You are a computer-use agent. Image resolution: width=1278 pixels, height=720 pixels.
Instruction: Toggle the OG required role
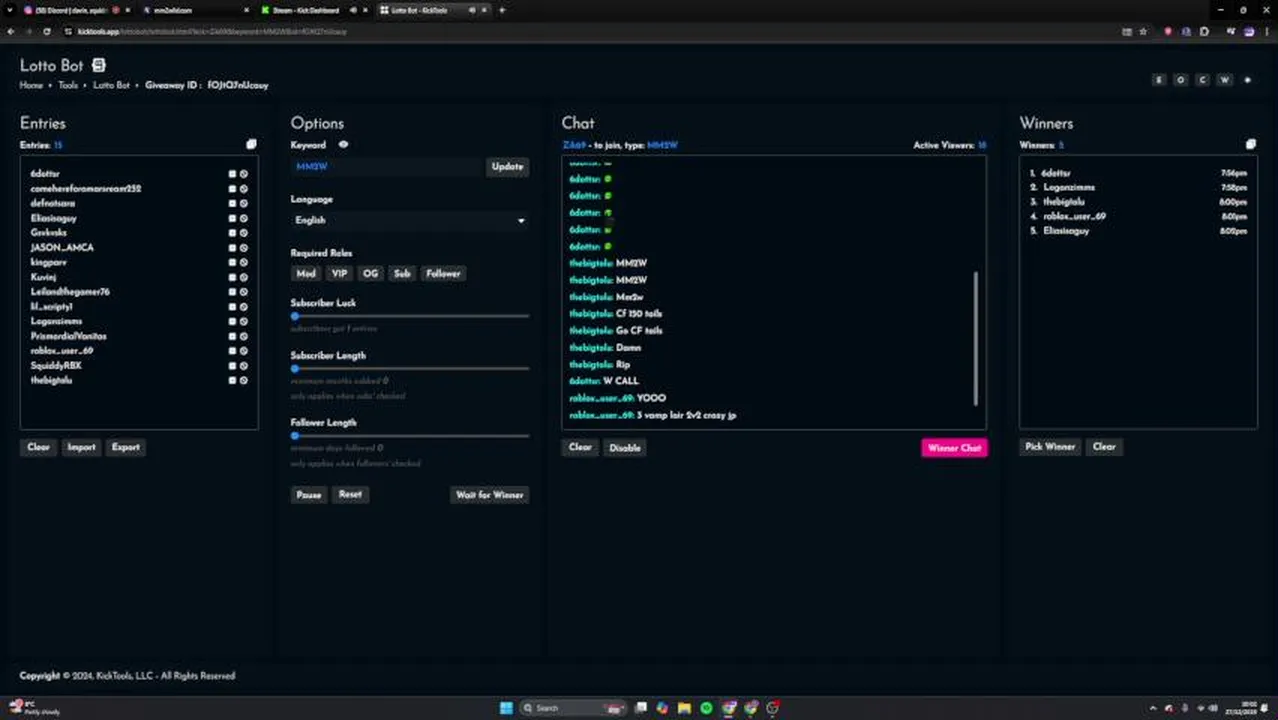pyautogui.click(x=371, y=273)
